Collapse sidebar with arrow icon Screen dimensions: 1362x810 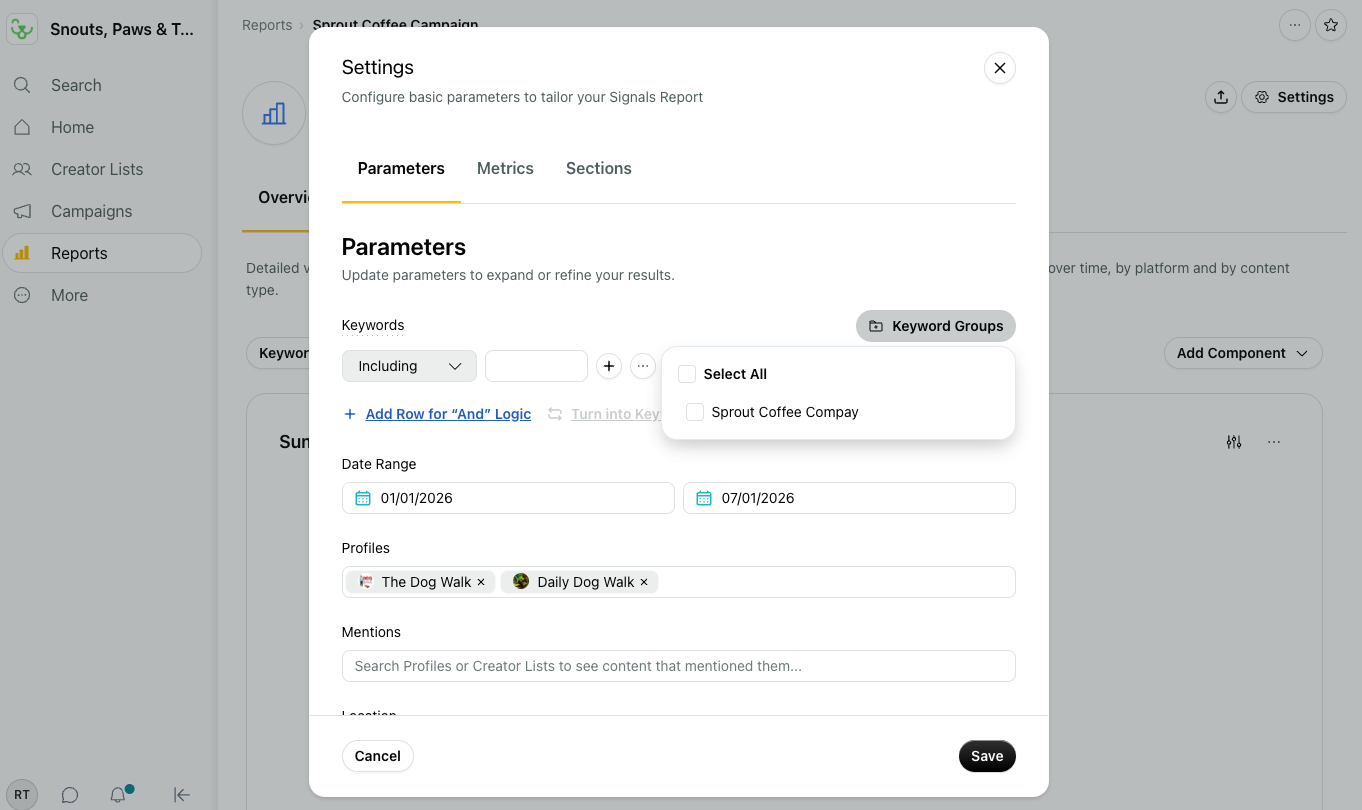coord(181,795)
